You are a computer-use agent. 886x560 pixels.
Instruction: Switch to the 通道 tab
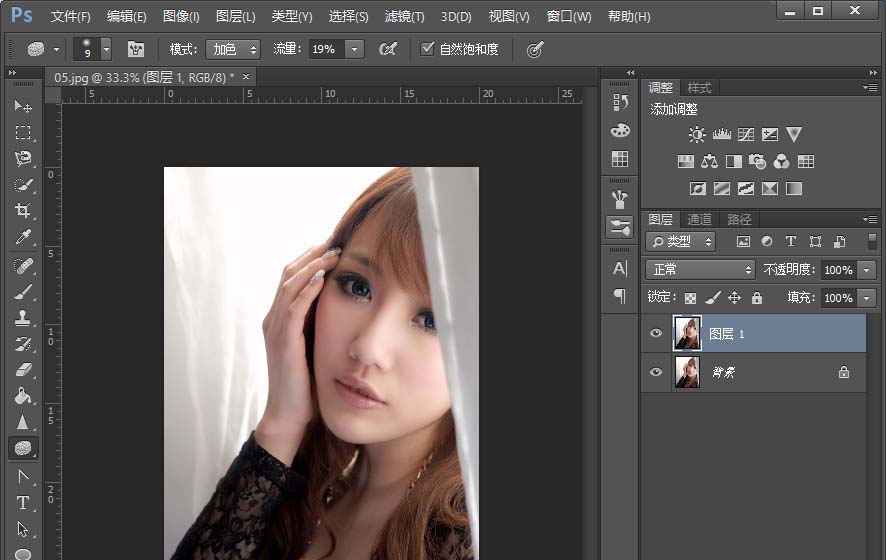(699, 219)
